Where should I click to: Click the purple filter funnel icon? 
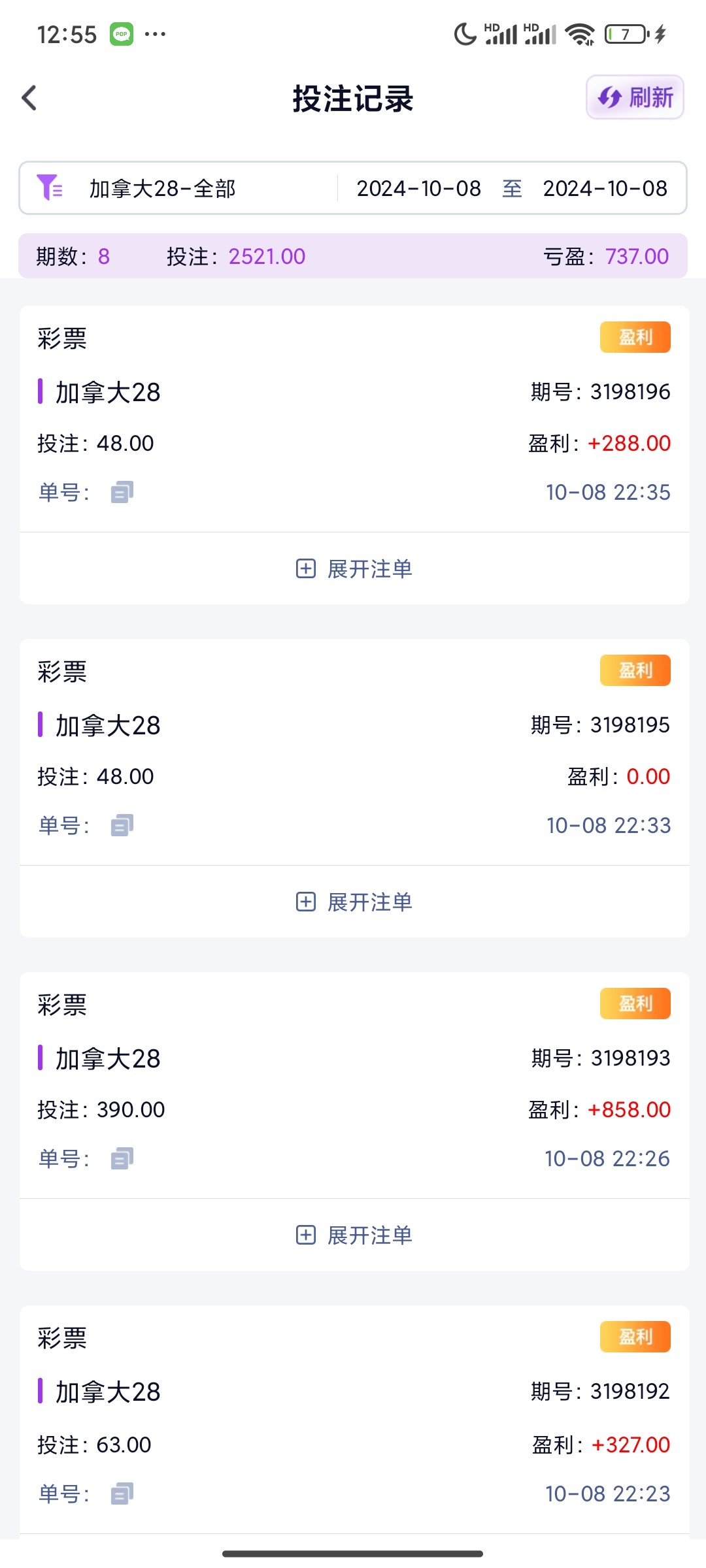coord(50,188)
